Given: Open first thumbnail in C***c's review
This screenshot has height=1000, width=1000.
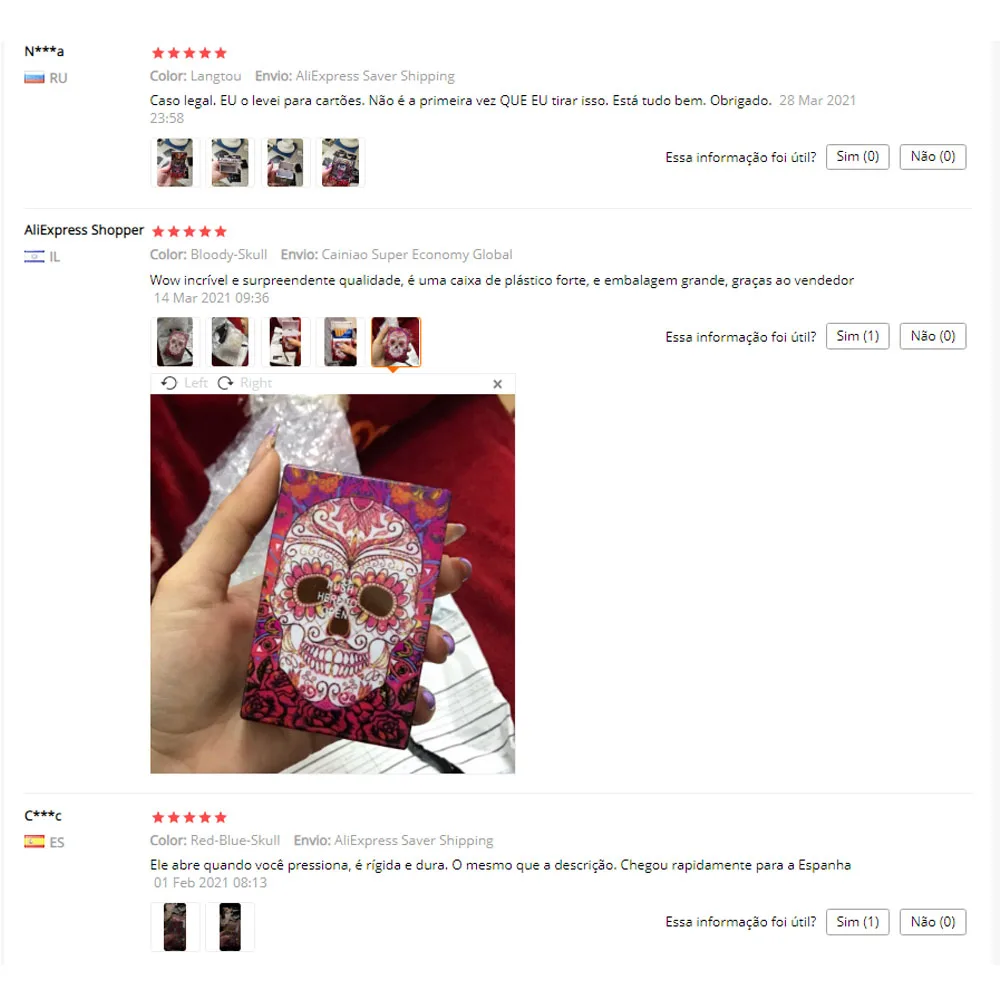Looking at the screenshot, I should coord(175,927).
